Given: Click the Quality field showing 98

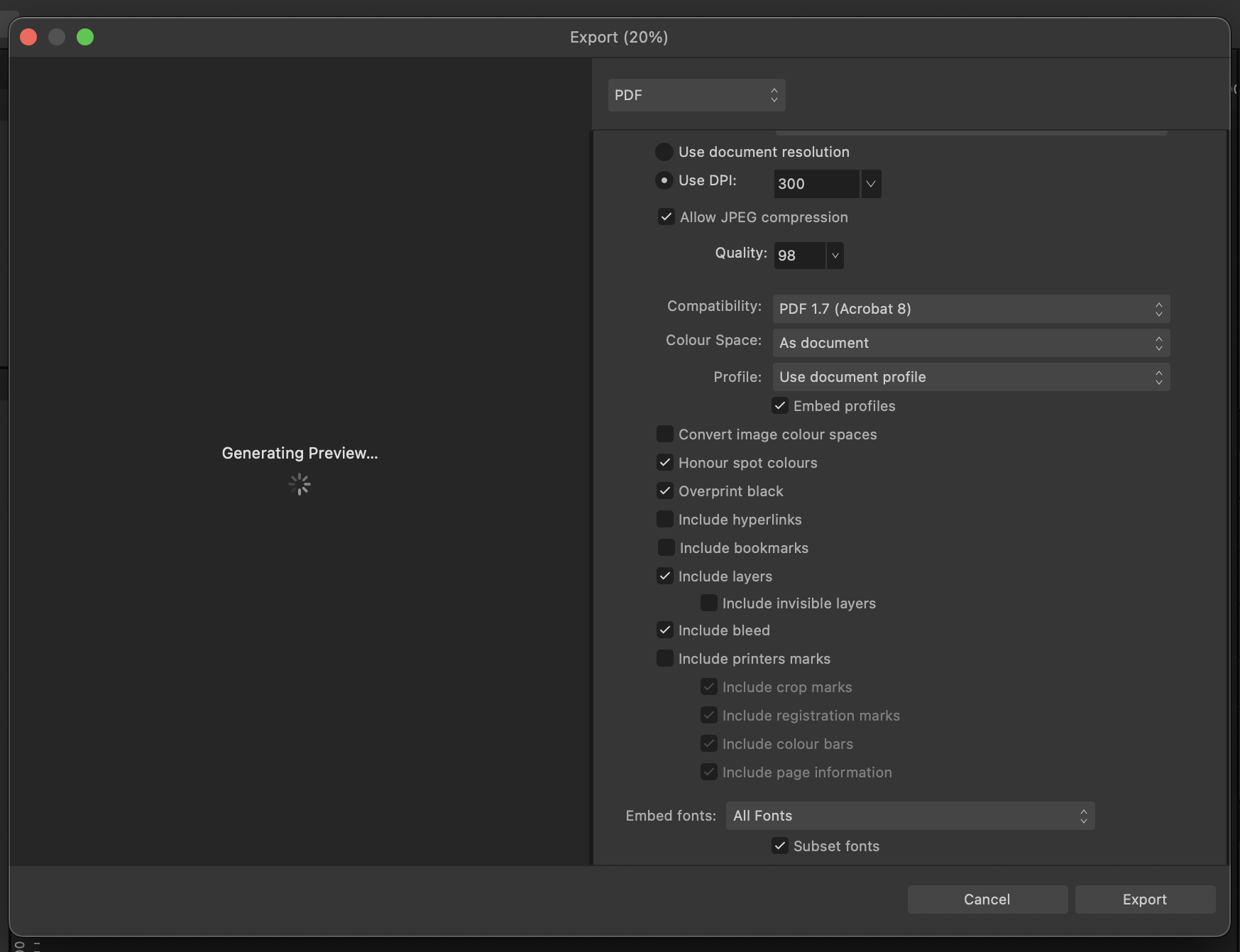Looking at the screenshot, I should 799,256.
